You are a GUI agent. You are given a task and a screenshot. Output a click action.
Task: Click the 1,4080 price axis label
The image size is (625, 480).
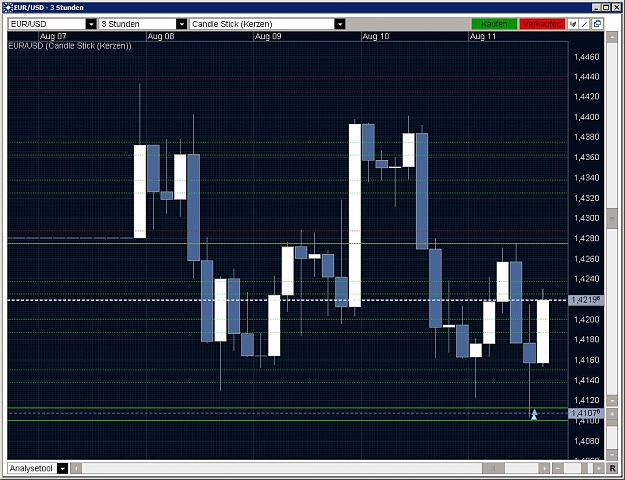pos(586,441)
